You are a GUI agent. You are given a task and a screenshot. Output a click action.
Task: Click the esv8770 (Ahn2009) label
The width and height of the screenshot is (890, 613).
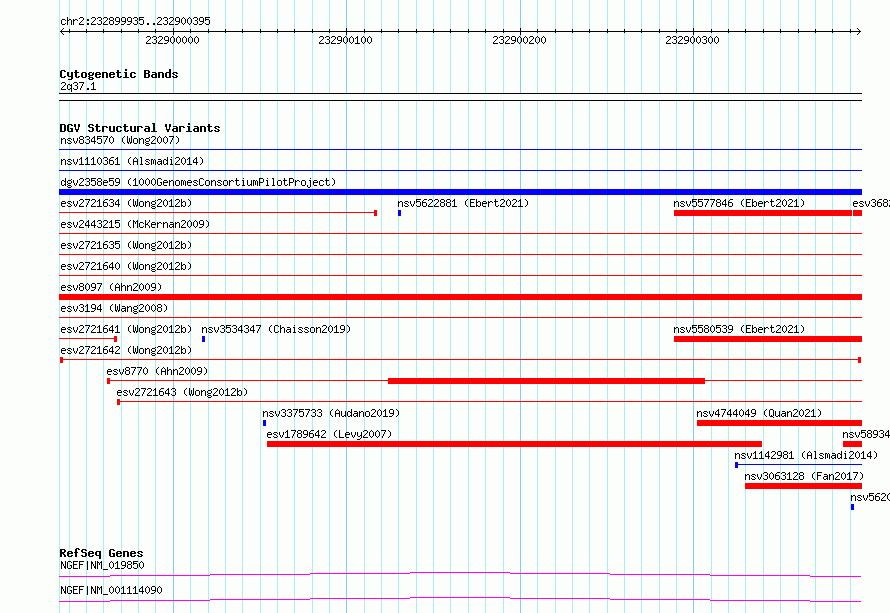click(157, 371)
